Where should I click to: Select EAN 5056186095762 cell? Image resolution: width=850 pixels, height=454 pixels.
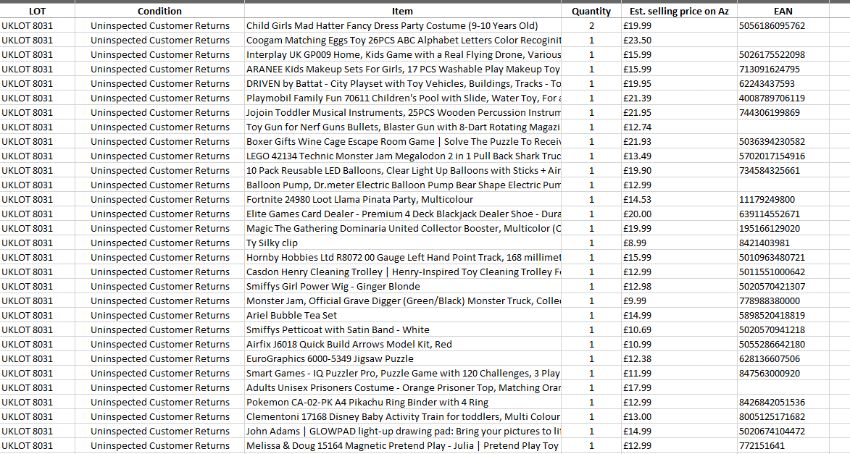click(x=783, y=25)
